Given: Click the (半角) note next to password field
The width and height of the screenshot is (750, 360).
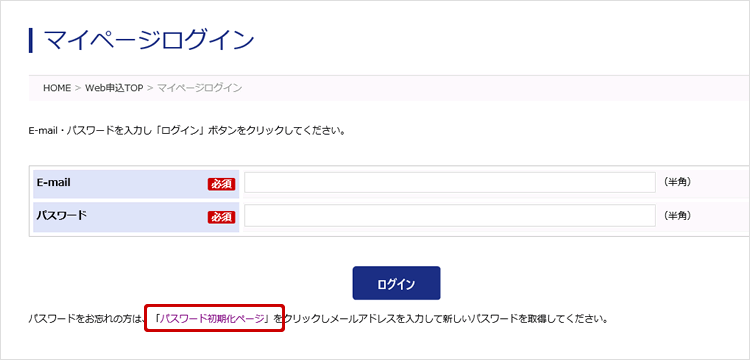Looking at the screenshot, I should point(677,216).
